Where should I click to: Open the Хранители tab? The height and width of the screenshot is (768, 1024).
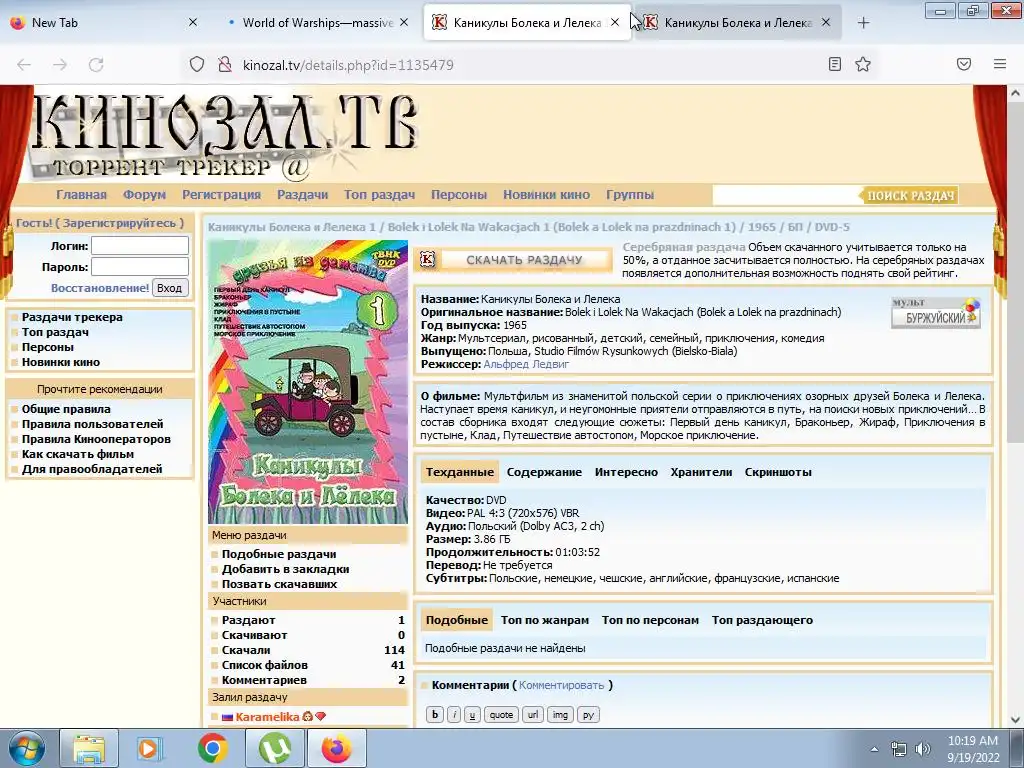tap(701, 472)
